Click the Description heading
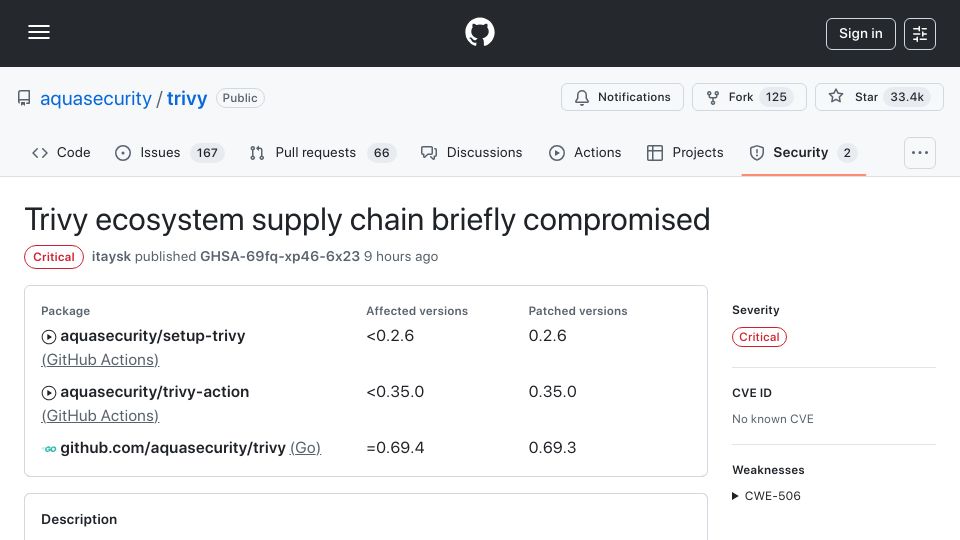Image resolution: width=960 pixels, height=540 pixels. [79, 519]
